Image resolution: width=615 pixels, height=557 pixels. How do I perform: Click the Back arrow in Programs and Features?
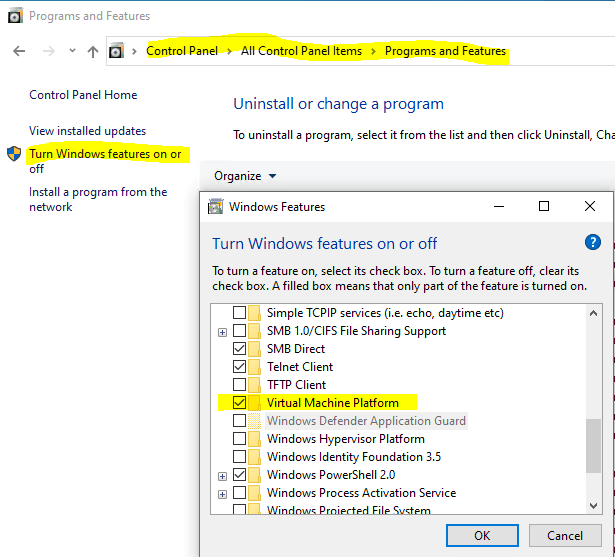coord(19,51)
